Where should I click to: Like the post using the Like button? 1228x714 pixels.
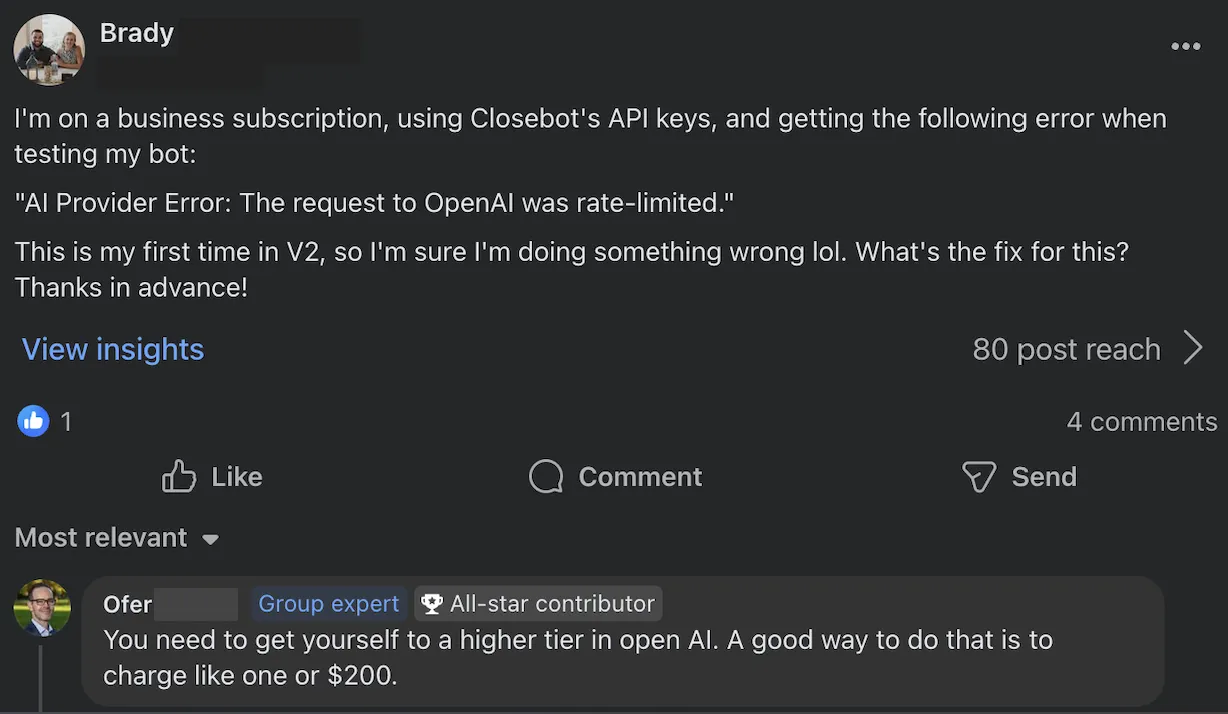coord(212,477)
